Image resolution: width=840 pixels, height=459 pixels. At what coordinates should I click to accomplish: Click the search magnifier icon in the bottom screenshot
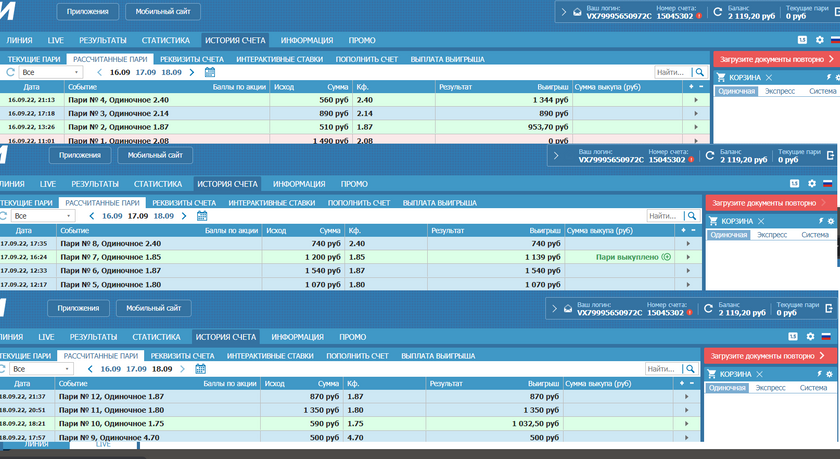(x=690, y=369)
